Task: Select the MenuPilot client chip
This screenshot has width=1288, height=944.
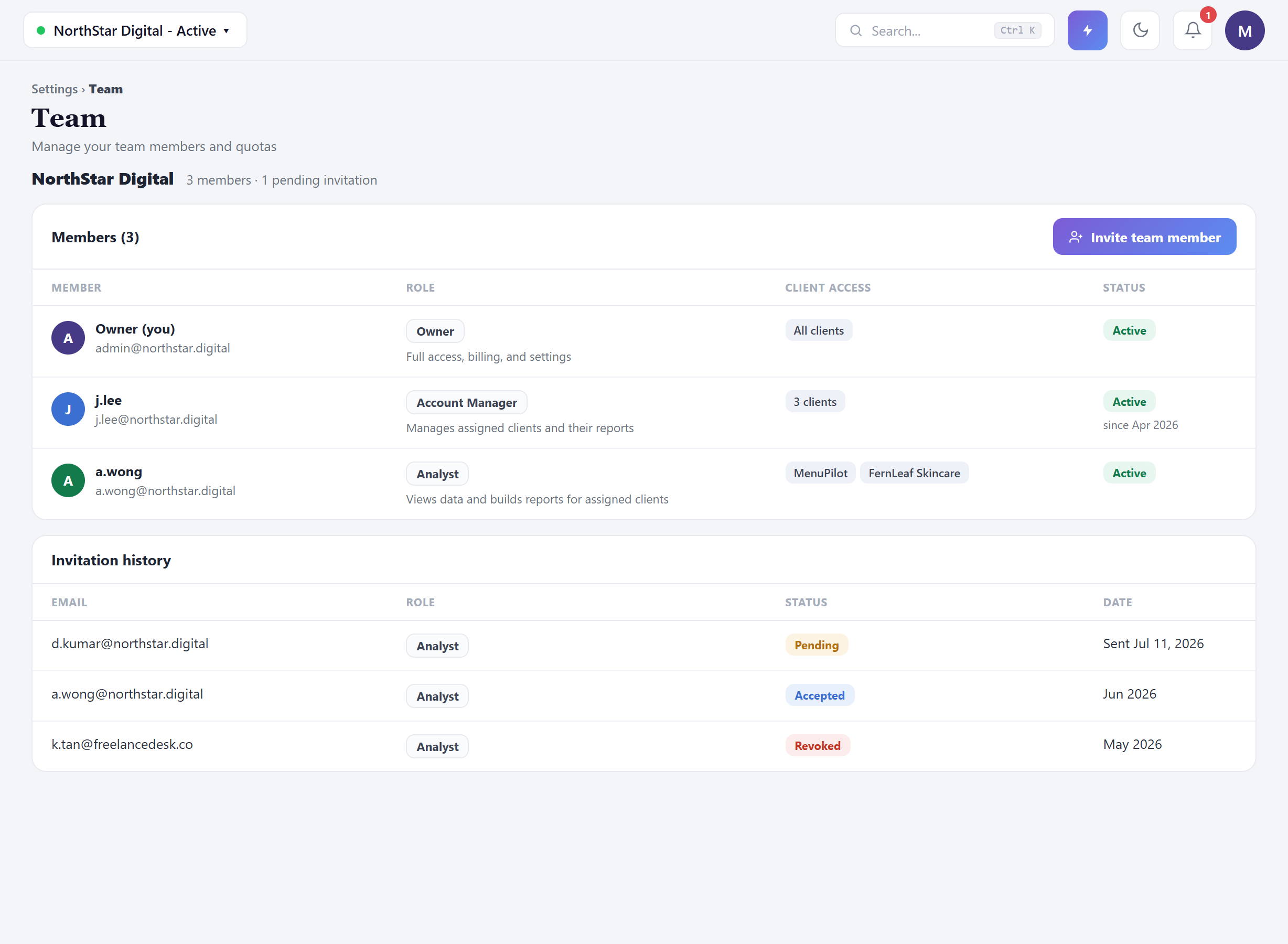Action: point(820,473)
